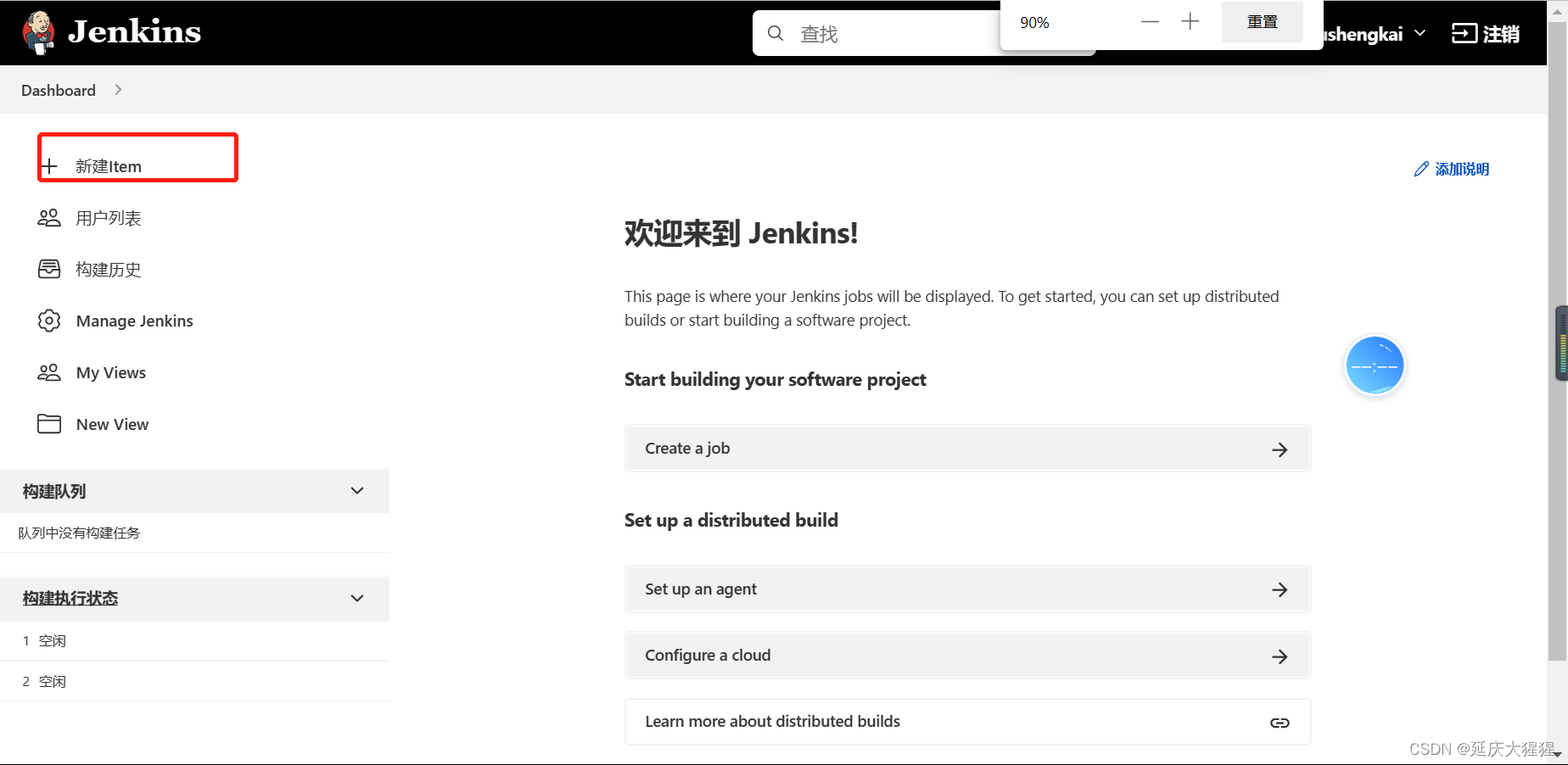Open 新建Item to create a job
The image size is (1568, 765).
click(x=109, y=166)
